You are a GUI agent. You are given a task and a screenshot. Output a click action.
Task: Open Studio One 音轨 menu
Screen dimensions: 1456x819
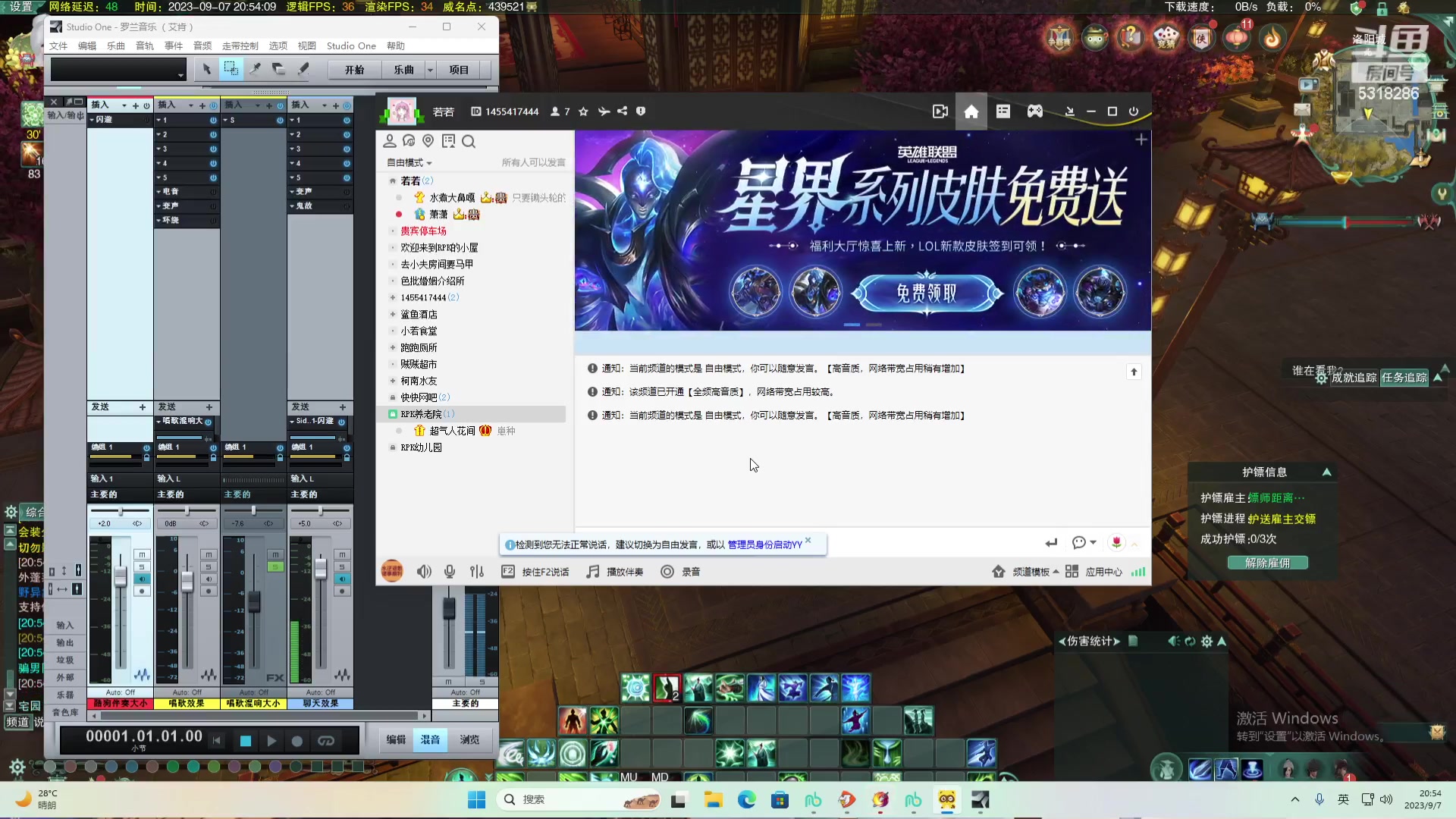[x=144, y=45]
